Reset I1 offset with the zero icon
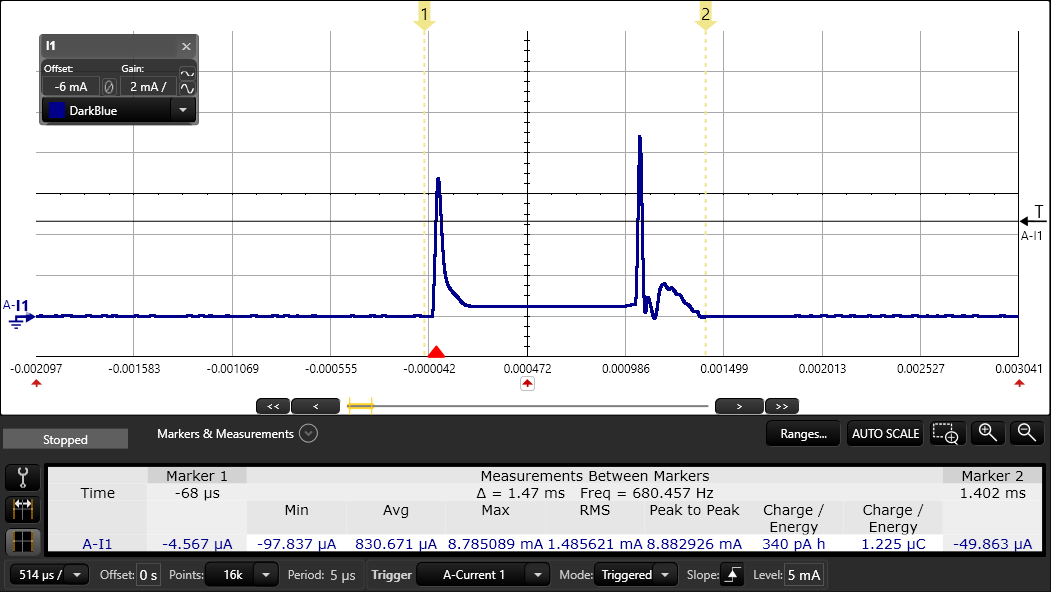 pyautogui.click(x=109, y=87)
